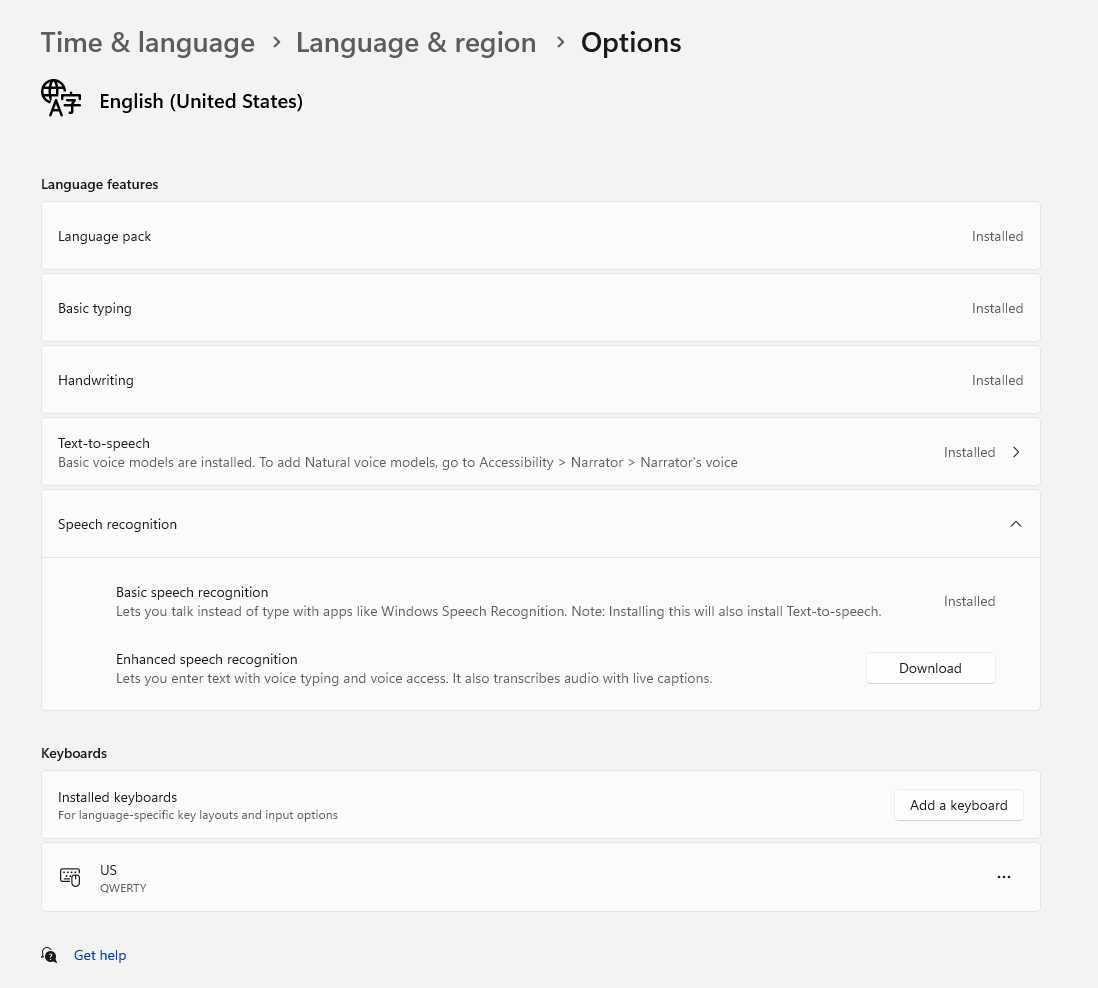This screenshot has width=1098, height=988.
Task: Go back to Time & language breadcrumb
Action: 148,43
